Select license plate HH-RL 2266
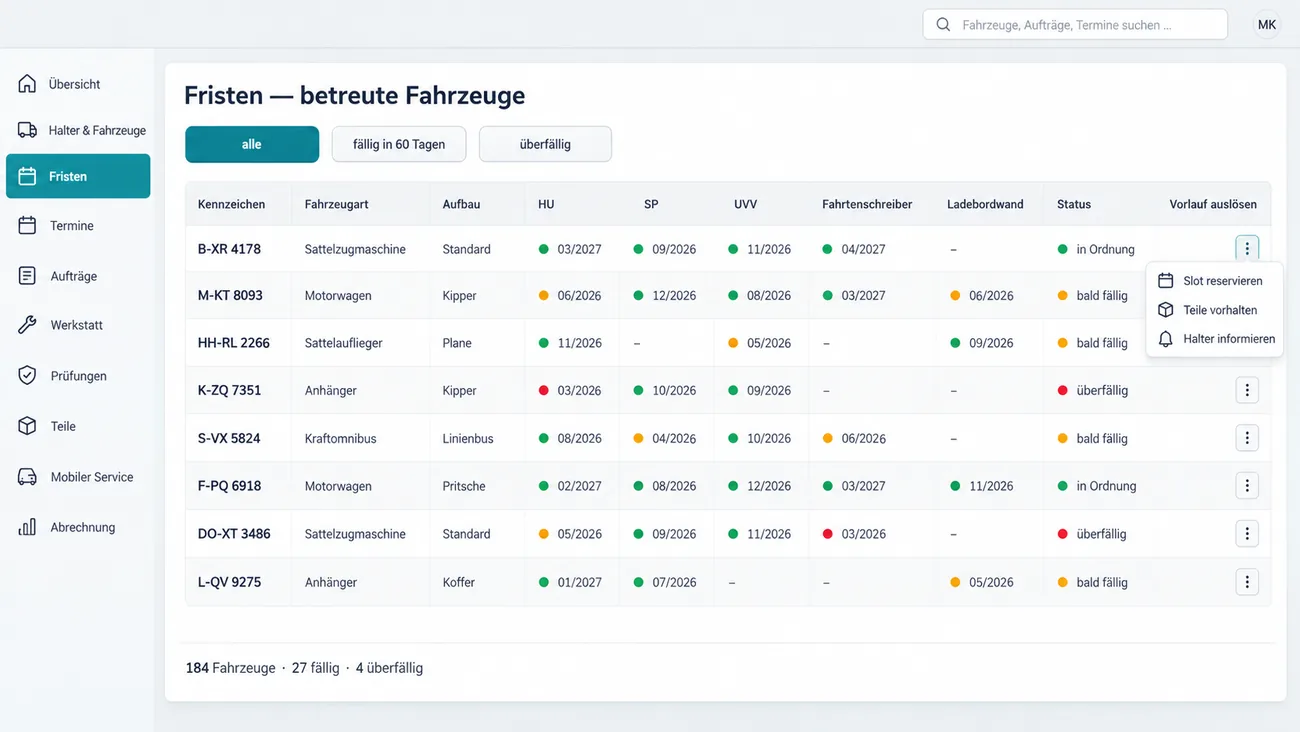Image resolution: width=1300 pixels, height=732 pixels. tap(234, 343)
